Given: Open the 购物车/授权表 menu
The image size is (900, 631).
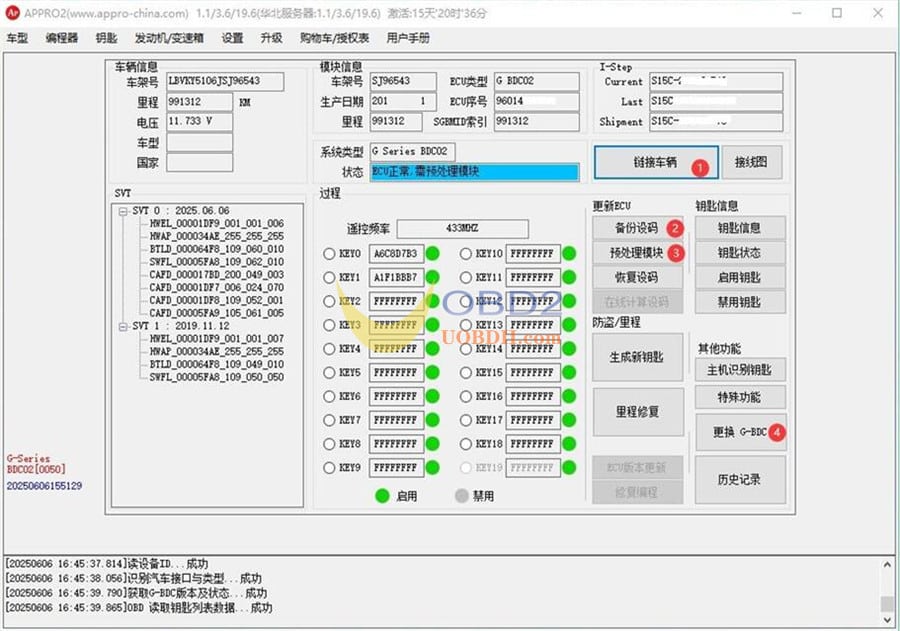Looking at the screenshot, I should (334, 38).
